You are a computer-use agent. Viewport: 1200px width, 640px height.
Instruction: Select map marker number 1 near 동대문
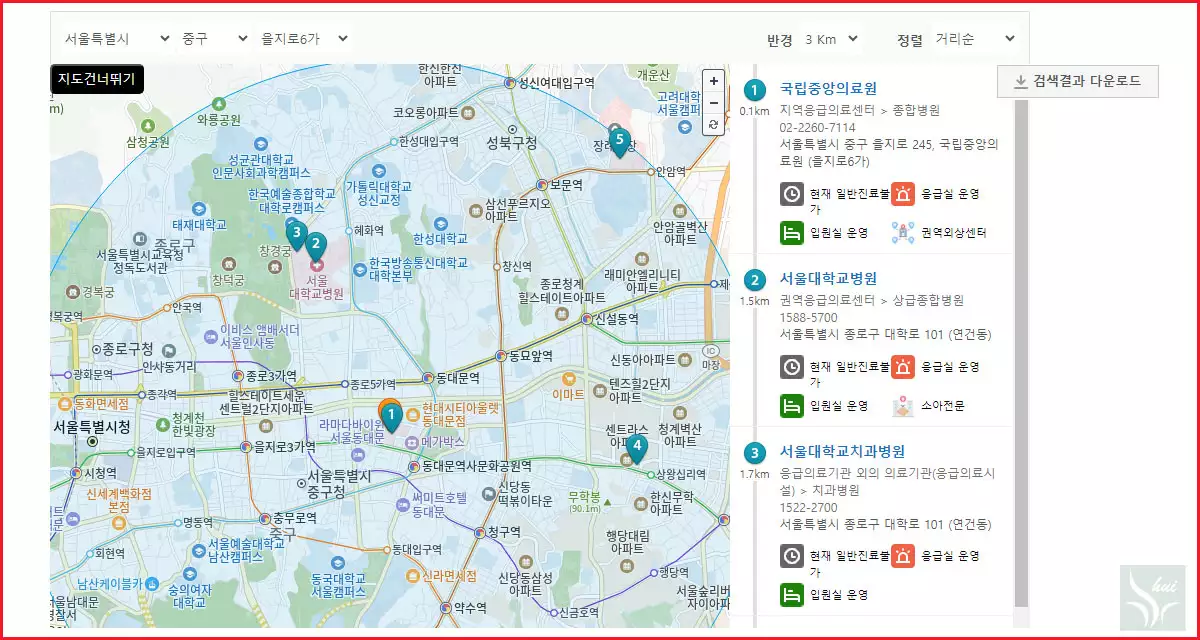click(390, 412)
